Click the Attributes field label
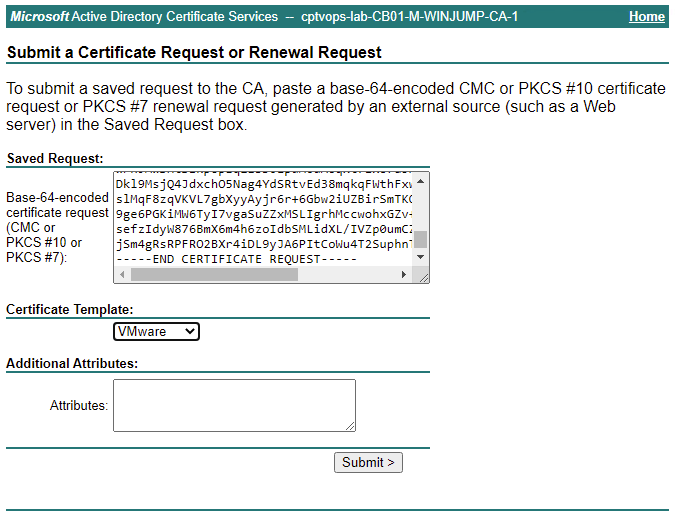The width and height of the screenshot is (675, 525). pos(78,405)
